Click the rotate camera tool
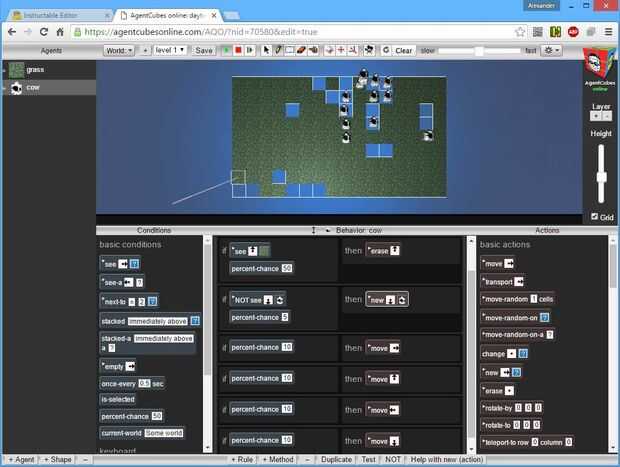620x467 pixels. [x=329, y=50]
